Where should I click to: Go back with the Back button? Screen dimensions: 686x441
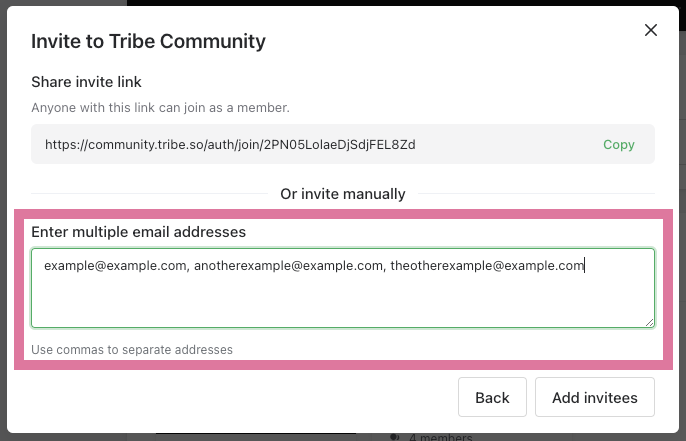click(x=492, y=397)
